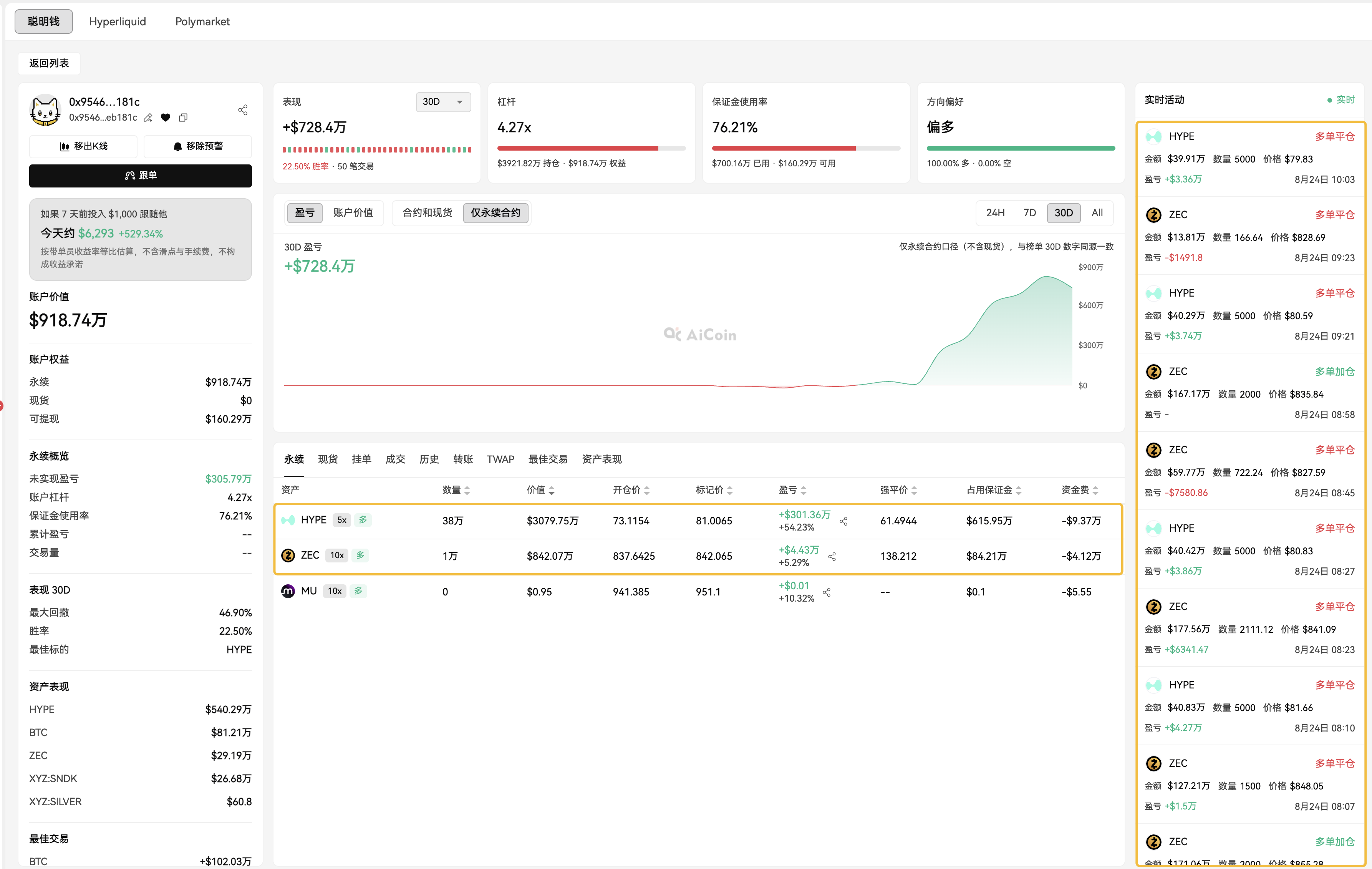Open the cat avatar of wallet 0x9546...181c
Viewport: 1372px width, 869px height.
click(45, 109)
